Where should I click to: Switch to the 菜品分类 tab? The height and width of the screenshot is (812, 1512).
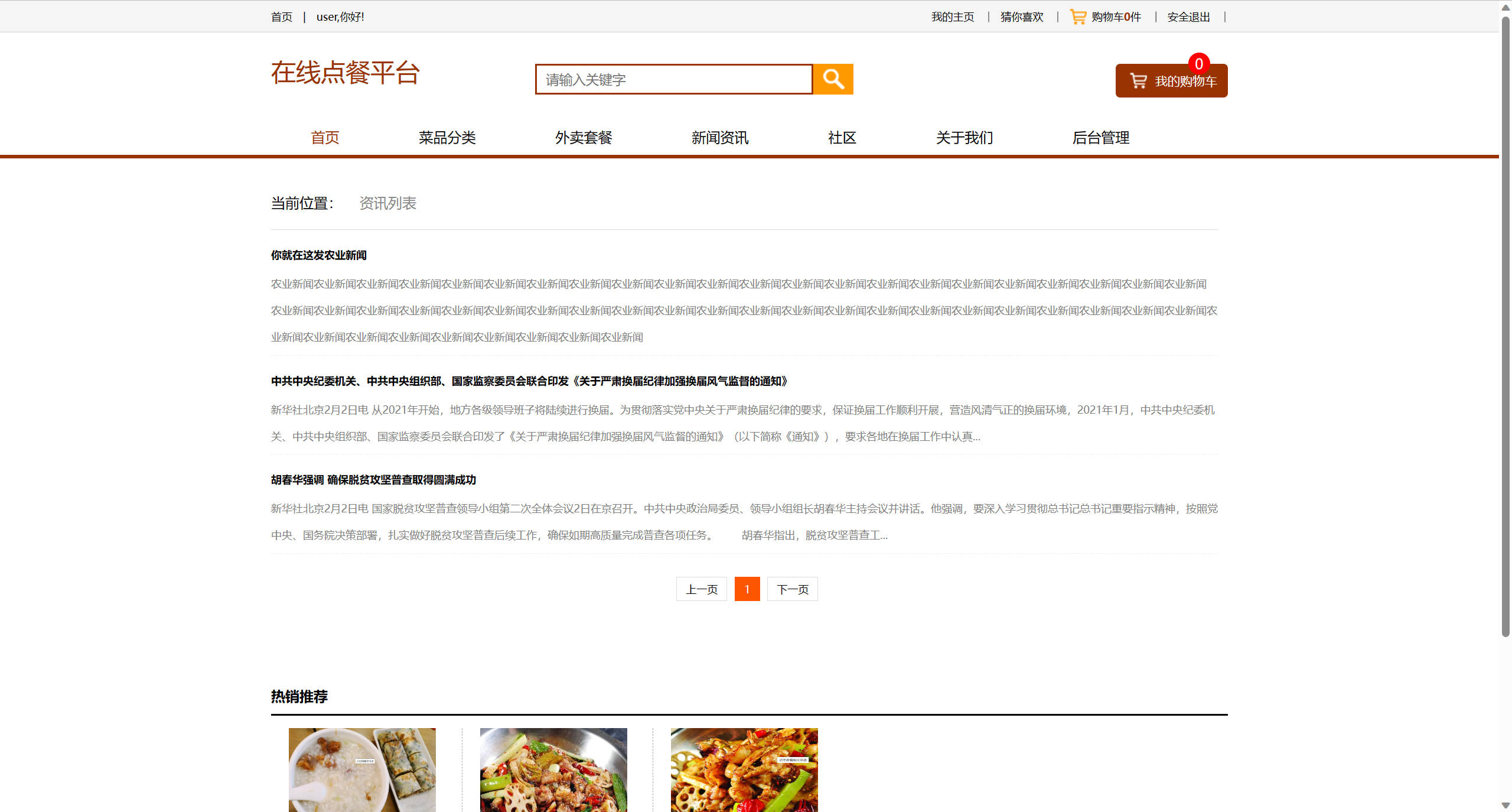click(x=447, y=138)
